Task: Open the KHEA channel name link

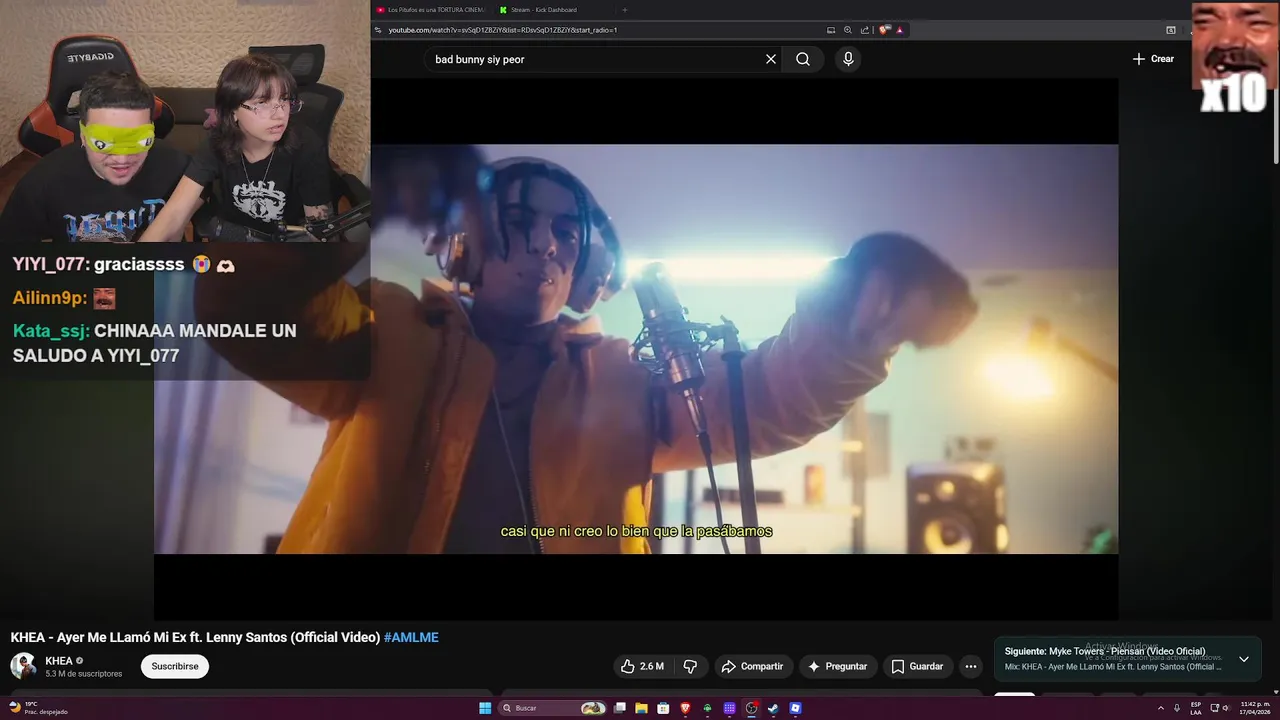Action: pos(59,661)
